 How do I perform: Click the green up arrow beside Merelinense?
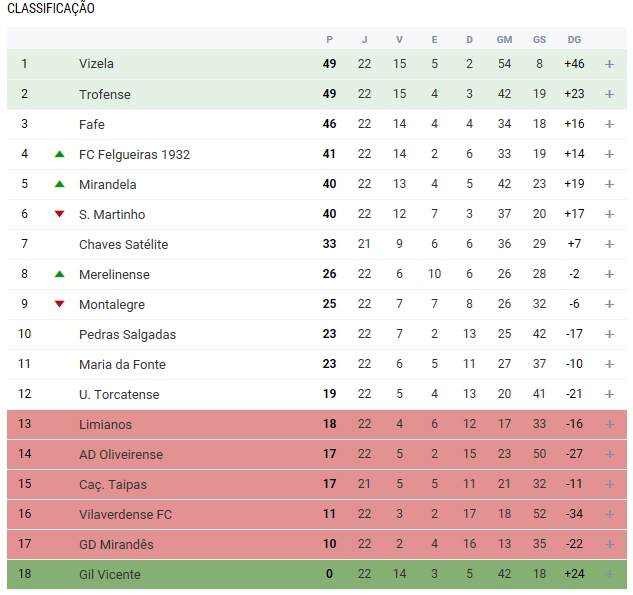[59, 274]
